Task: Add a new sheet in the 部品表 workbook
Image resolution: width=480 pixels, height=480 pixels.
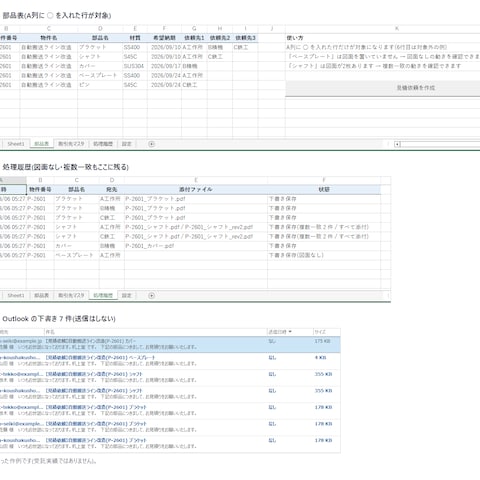Action: [x=151, y=144]
